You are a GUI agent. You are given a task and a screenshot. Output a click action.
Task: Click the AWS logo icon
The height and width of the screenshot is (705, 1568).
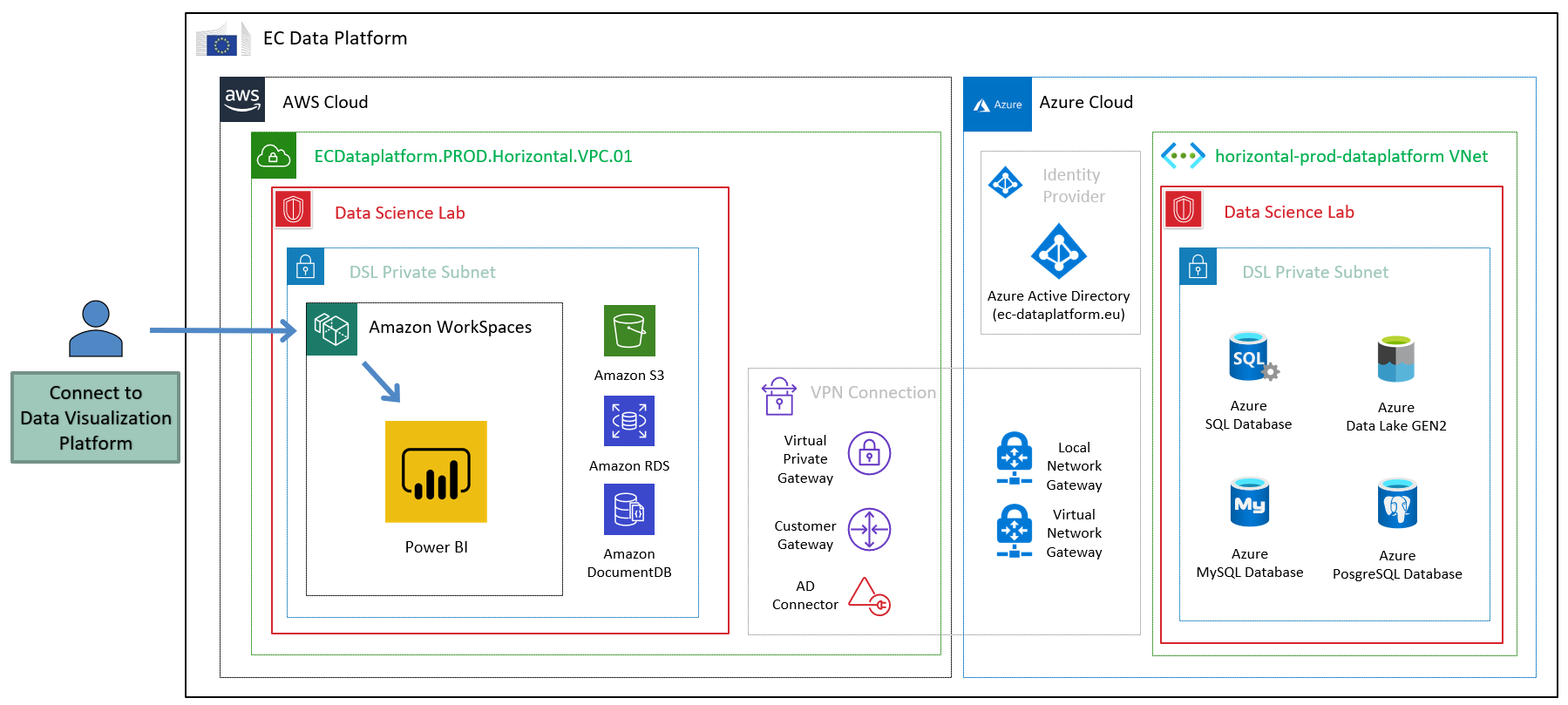[x=242, y=99]
